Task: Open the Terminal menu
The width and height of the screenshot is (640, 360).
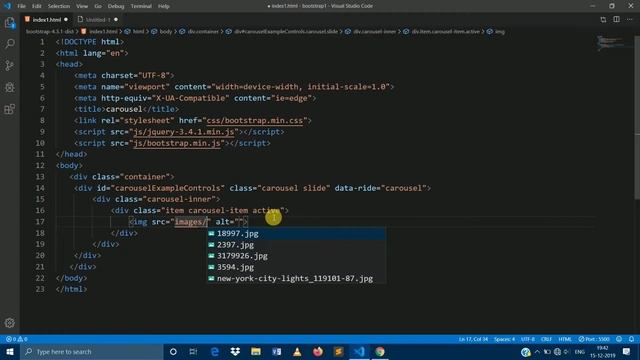Action: point(141,6)
